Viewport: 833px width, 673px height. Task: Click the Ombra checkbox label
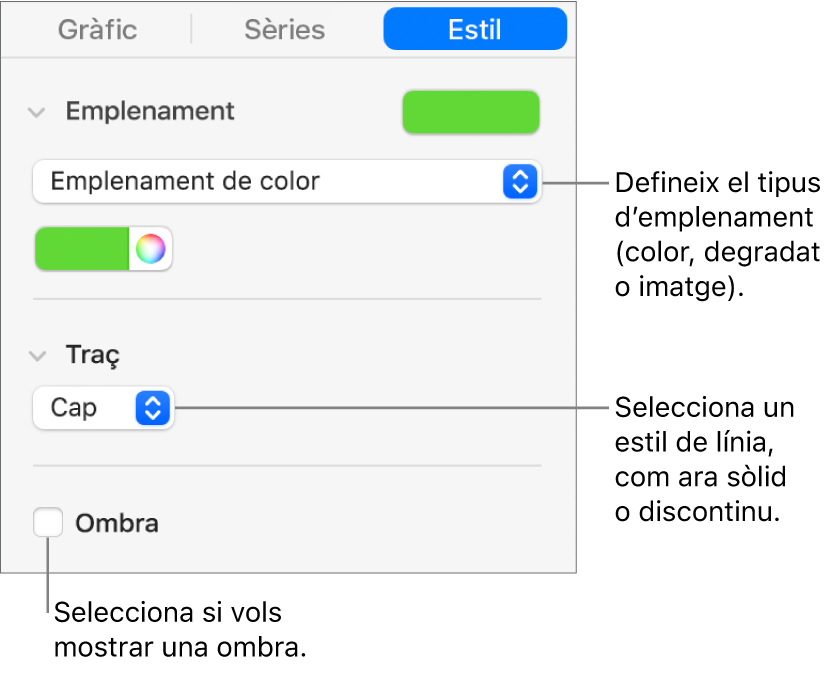[118, 523]
